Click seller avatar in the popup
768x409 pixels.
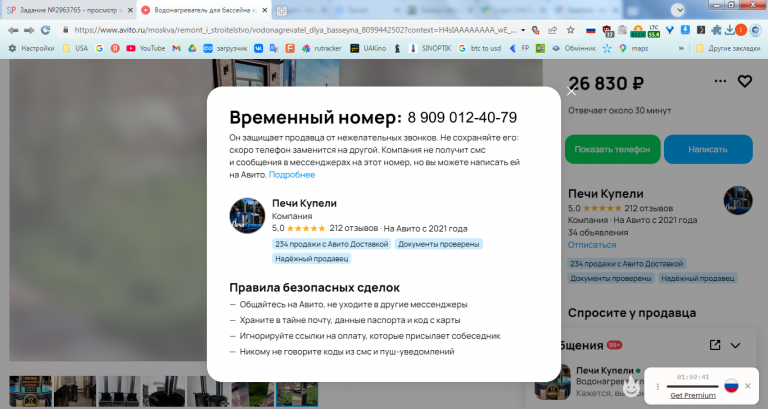[247, 216]
